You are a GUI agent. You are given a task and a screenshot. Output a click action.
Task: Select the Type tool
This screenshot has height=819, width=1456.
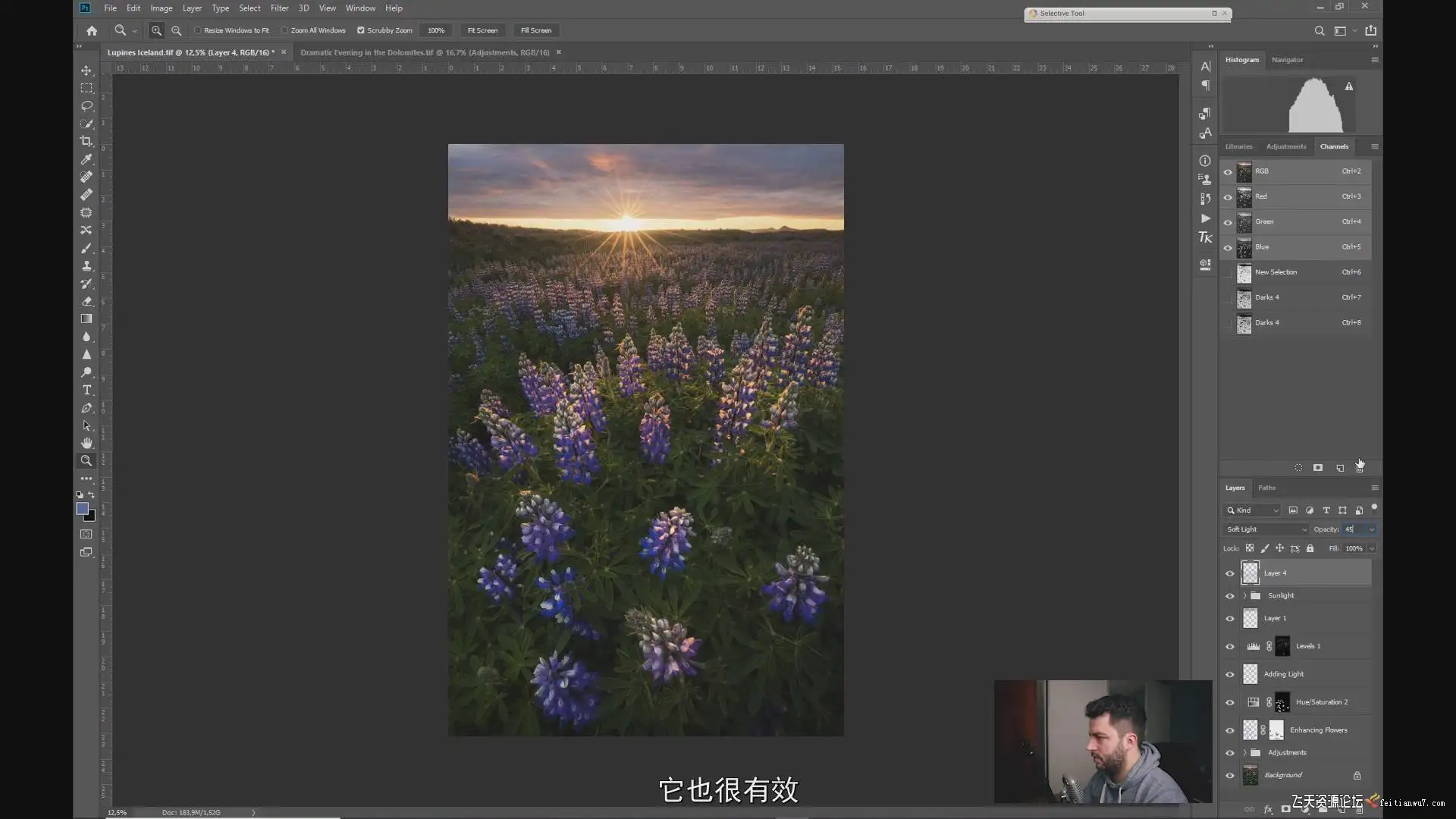pyautogui.click(x=86, y=390)
